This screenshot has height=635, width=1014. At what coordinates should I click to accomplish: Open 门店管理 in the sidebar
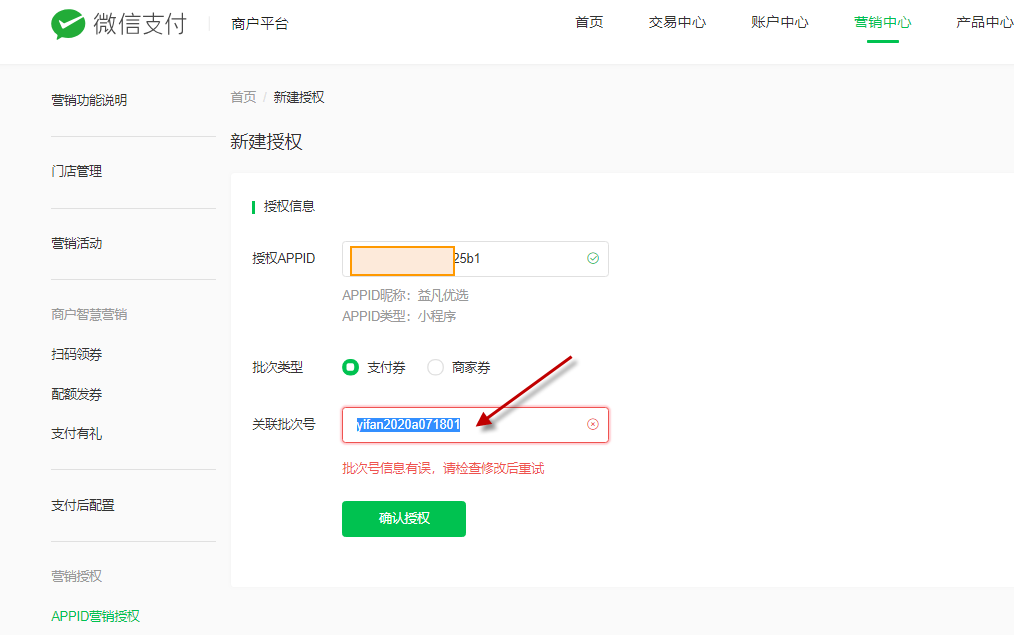pos(76,171)
